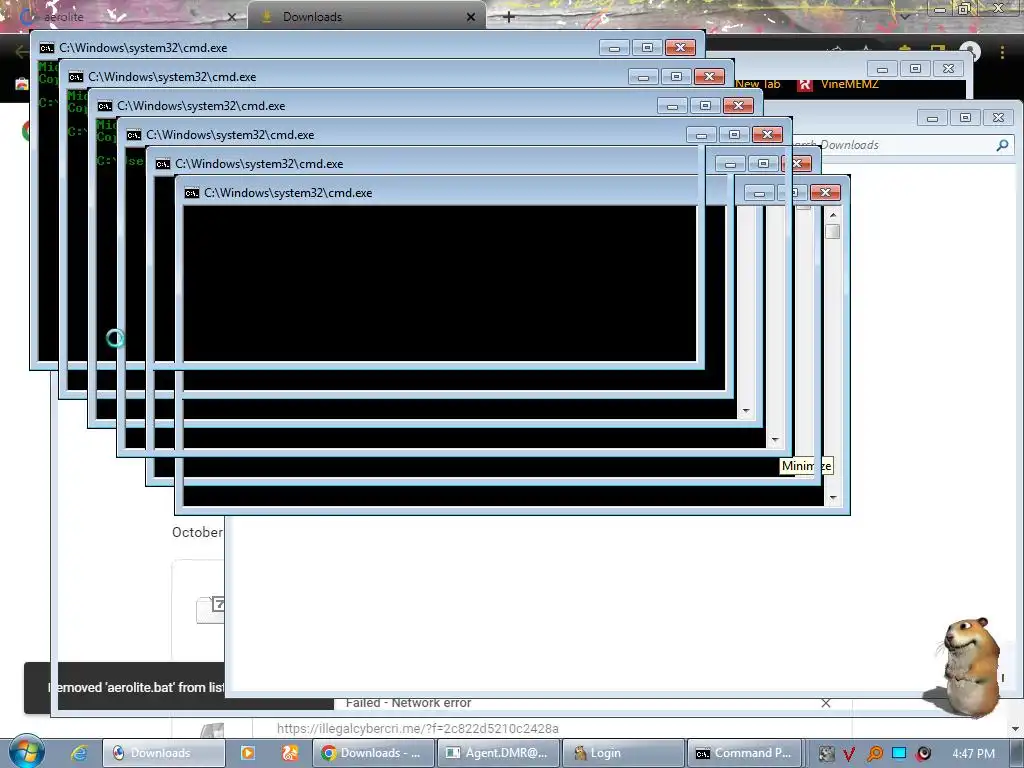Click the cmd scrollbar up arrow

(x=833, y=214)
